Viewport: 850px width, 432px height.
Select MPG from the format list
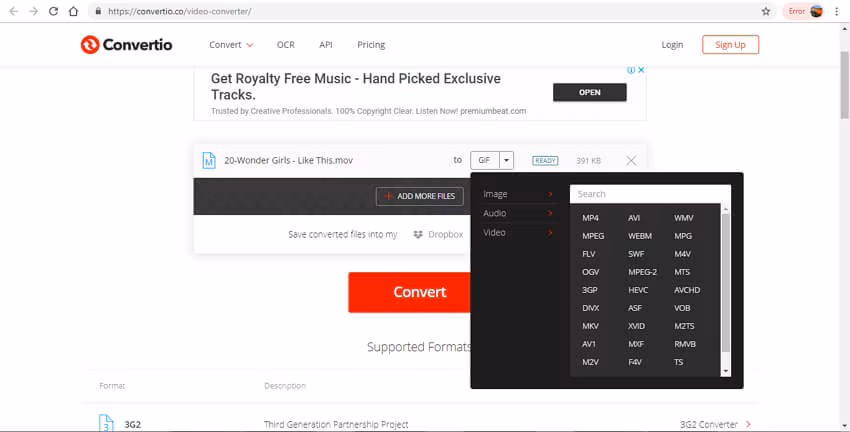click(x=683, y=236)
